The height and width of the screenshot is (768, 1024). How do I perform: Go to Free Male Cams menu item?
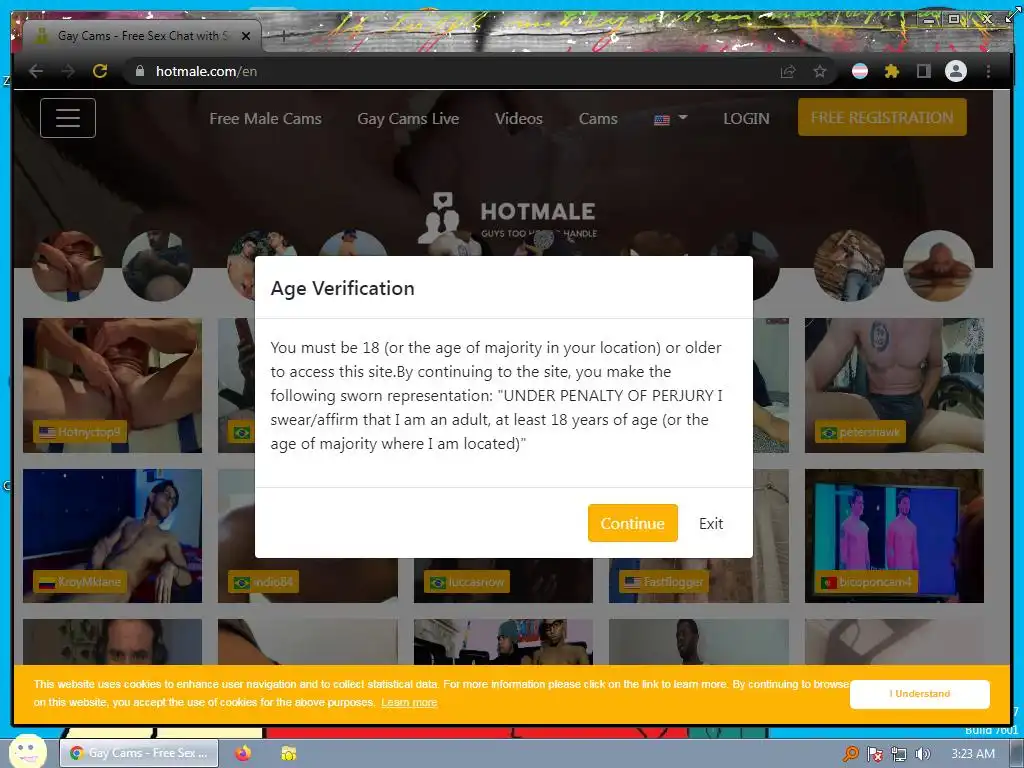(265, 119)
